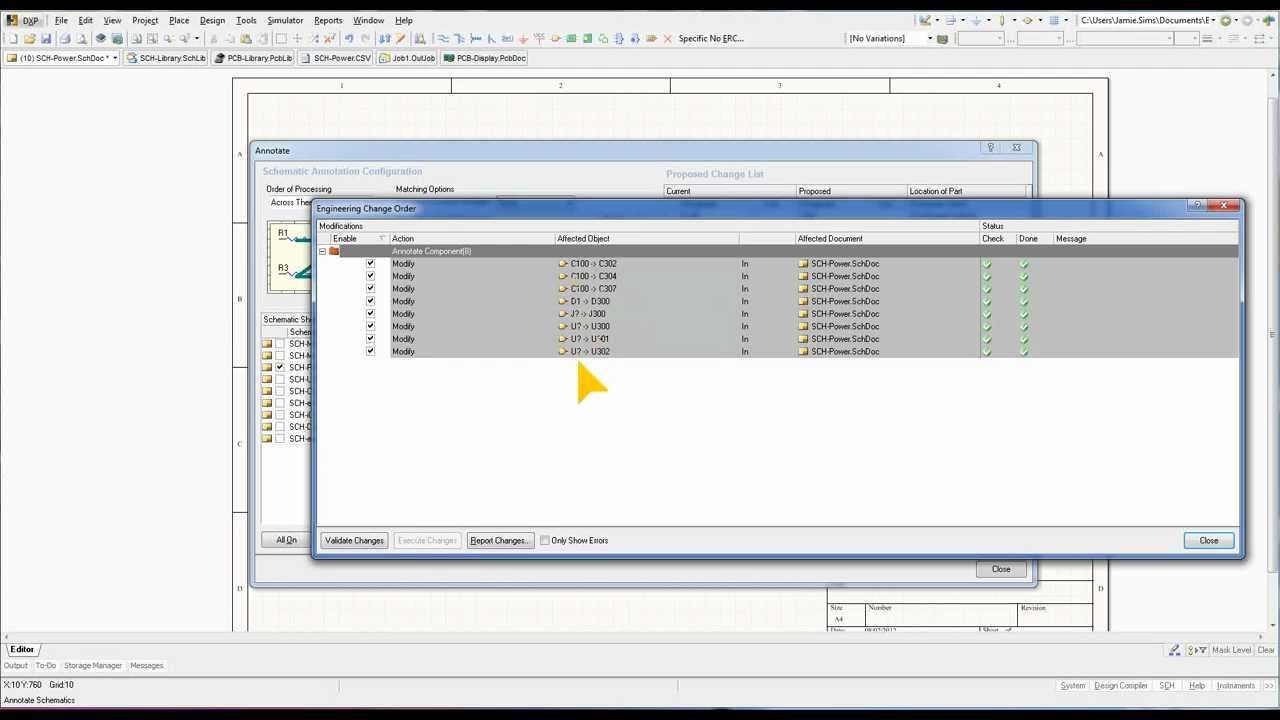The height and width of the screenshot is (720, 1280).
Task: Click the printer icon in main toolbar
Action: click(x=65, y=39)
